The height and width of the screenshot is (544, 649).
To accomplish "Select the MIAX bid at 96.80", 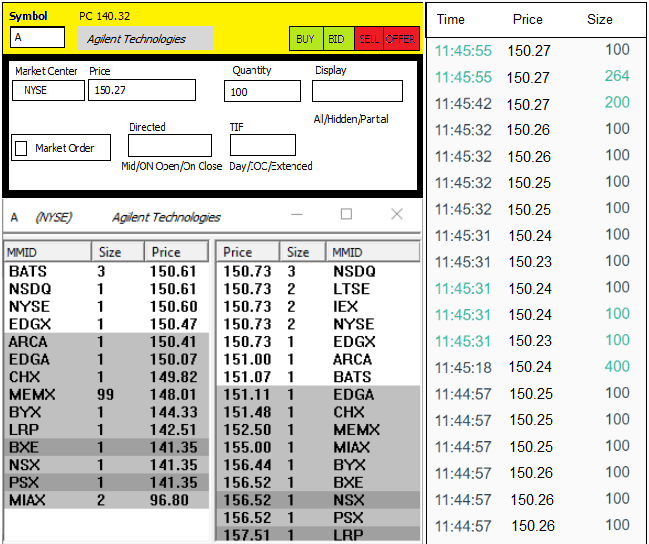I will (x=106, y=500).
